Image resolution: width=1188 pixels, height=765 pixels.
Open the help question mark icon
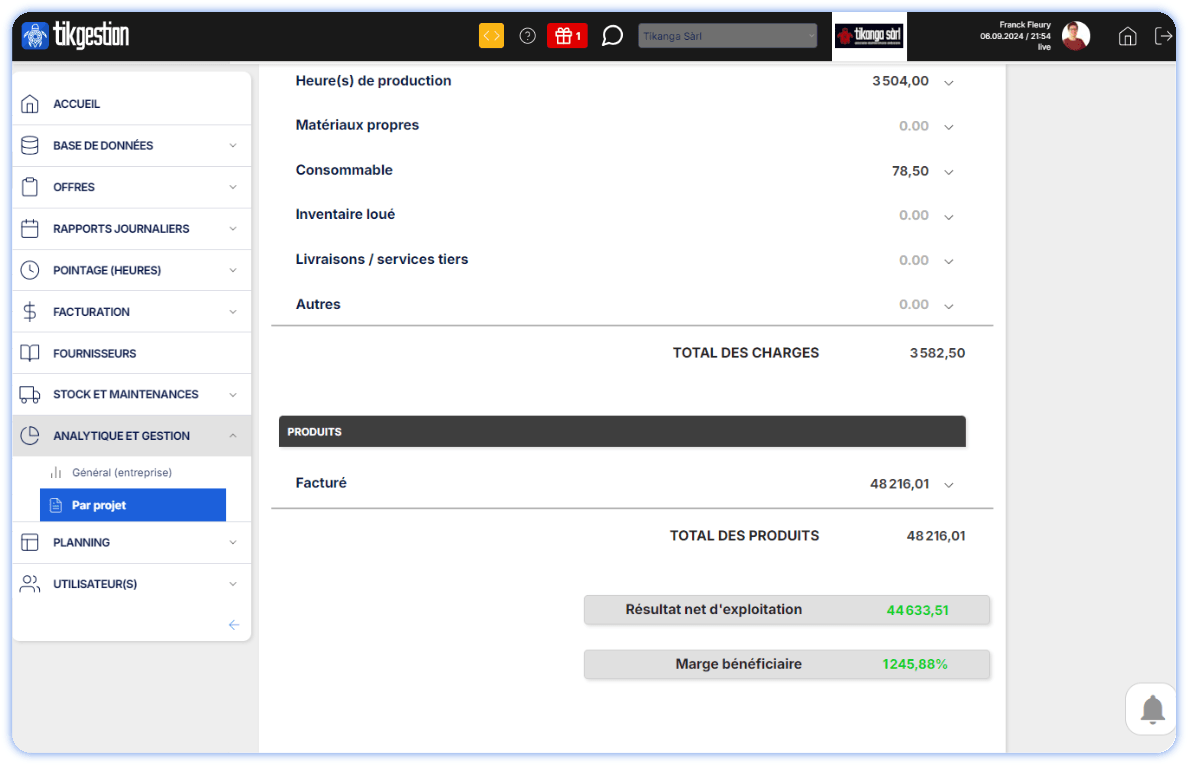(528, 36)
